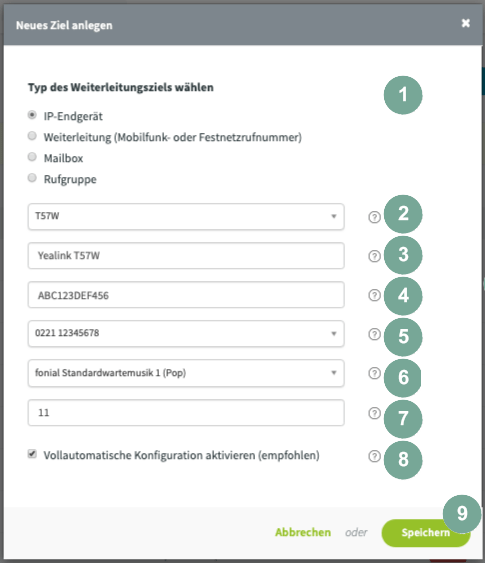Open help icon beside ABC123DEF456 field

point(374,295)
